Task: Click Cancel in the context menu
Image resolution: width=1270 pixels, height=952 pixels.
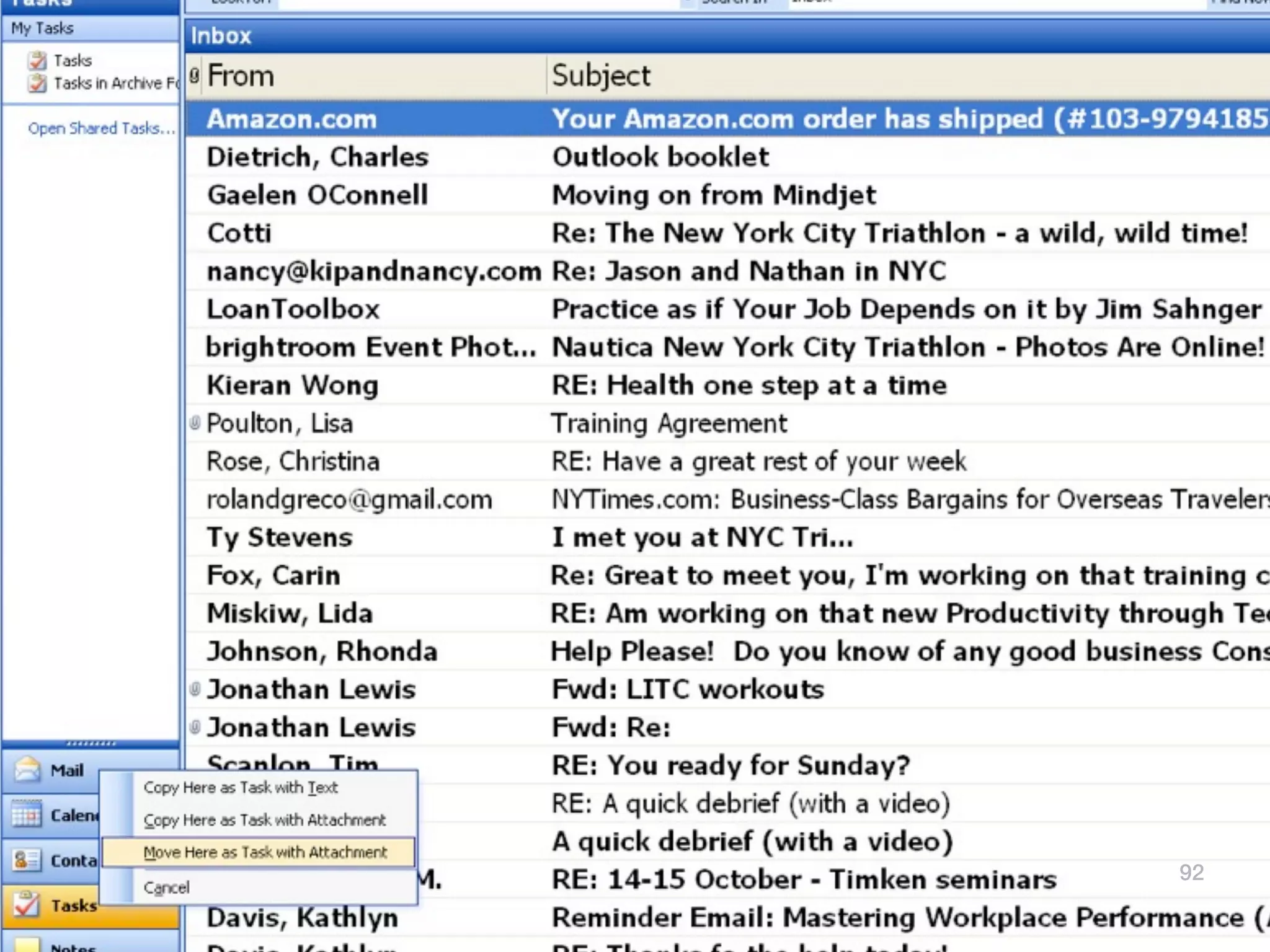Action: [x=166, y=888]
